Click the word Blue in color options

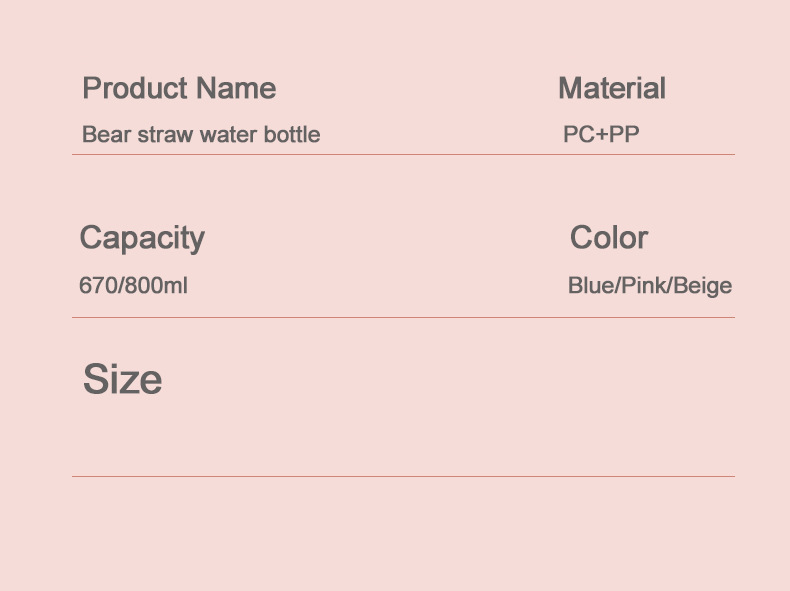tap(590, 286)
